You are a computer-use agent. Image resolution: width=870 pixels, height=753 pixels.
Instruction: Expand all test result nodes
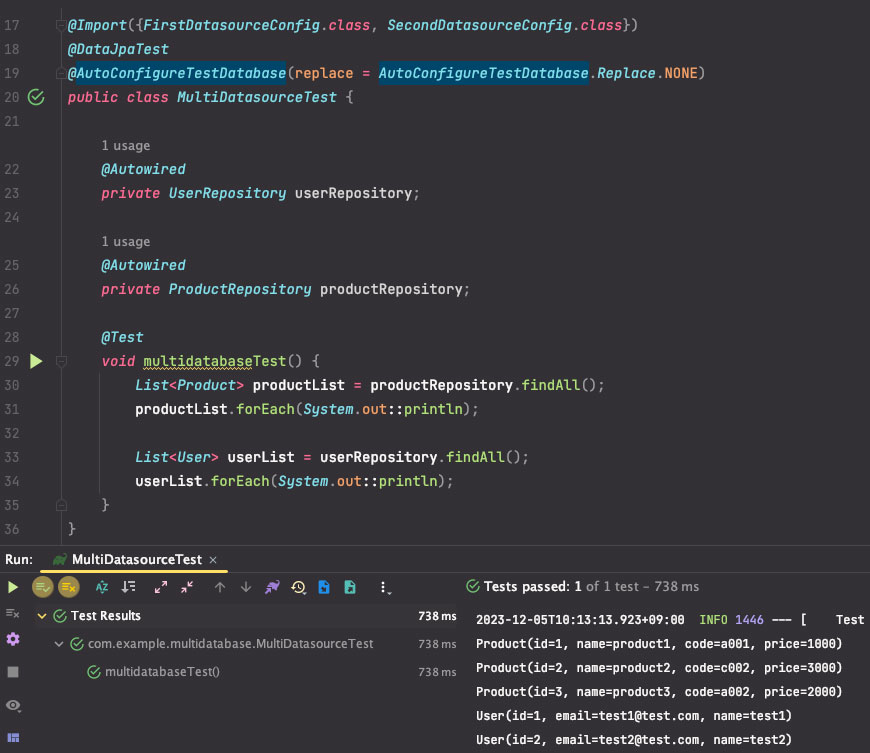click(x=161, y=587)
